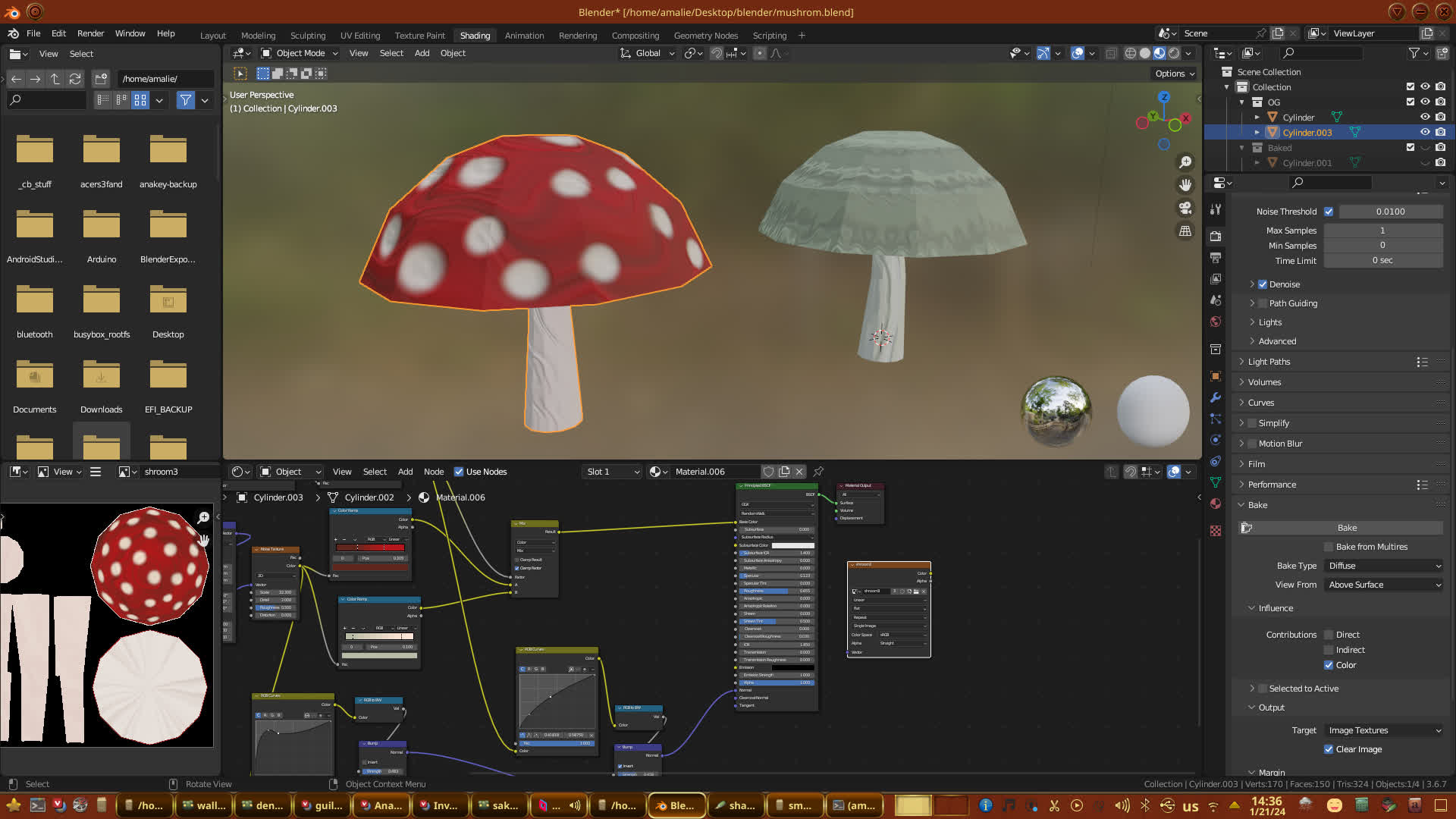Image resolution: width=1456 pixels, height=819 pixels.
Task: Open the Slot 1 material slot dropdown
Action: click(x=612, y=472)
